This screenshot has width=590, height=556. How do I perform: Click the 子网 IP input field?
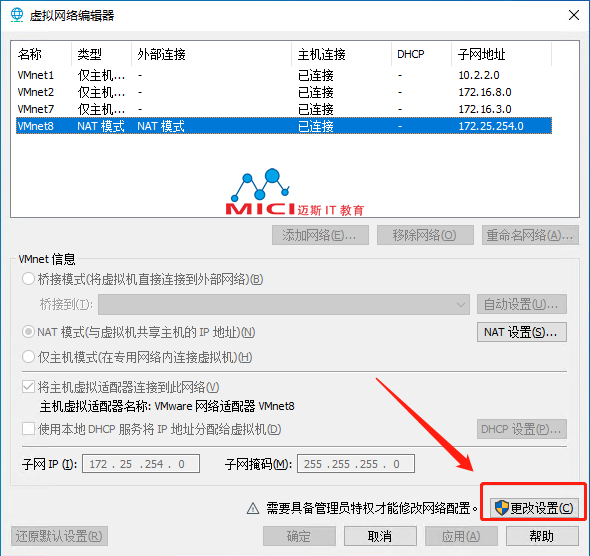click(x=141, y=464)
